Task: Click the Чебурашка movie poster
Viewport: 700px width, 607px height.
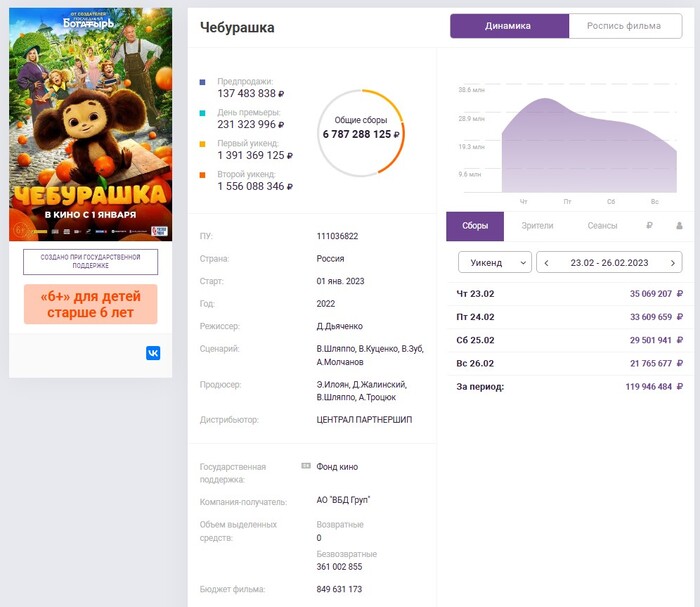Action: (90, 125)
